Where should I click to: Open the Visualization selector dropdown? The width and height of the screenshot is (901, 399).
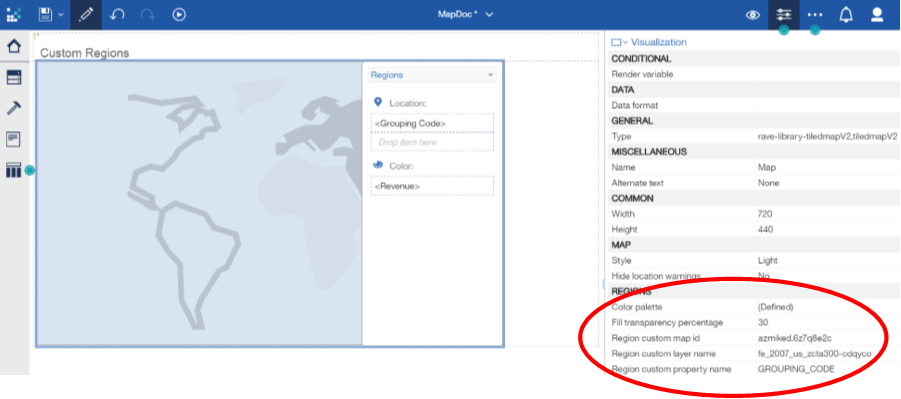pos(649,42)
